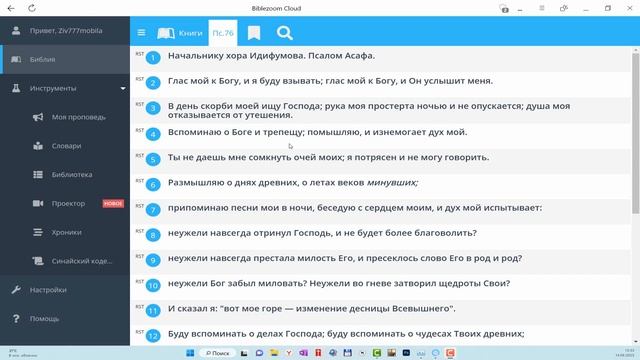Click the verse 2 number circle
640x360 pixels.
click(153, 83)
